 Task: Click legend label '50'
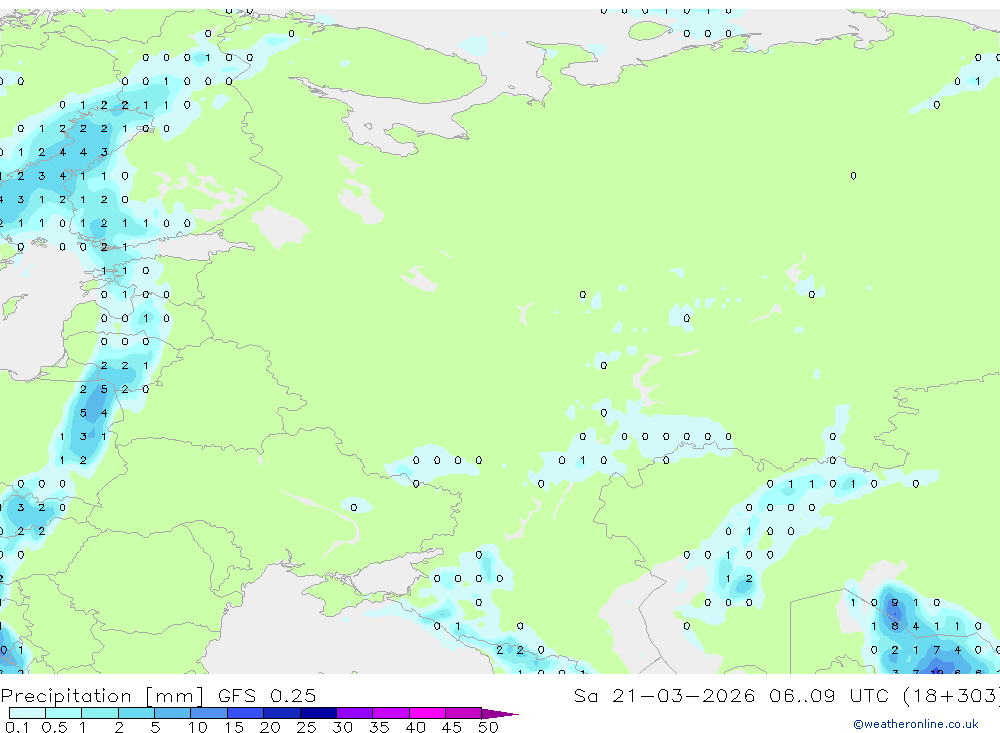[488, 727]
